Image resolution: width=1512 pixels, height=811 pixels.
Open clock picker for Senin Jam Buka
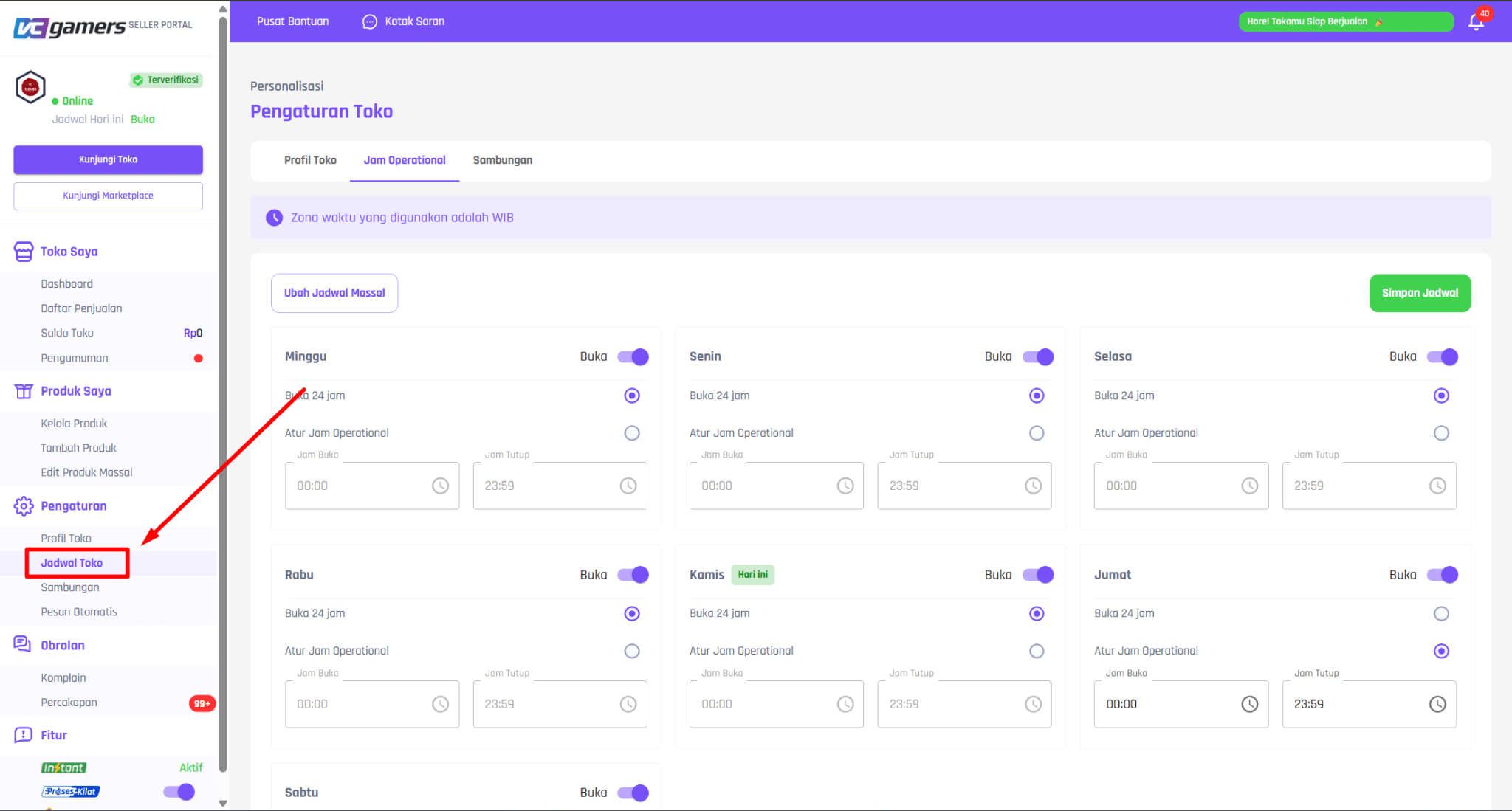845,486
